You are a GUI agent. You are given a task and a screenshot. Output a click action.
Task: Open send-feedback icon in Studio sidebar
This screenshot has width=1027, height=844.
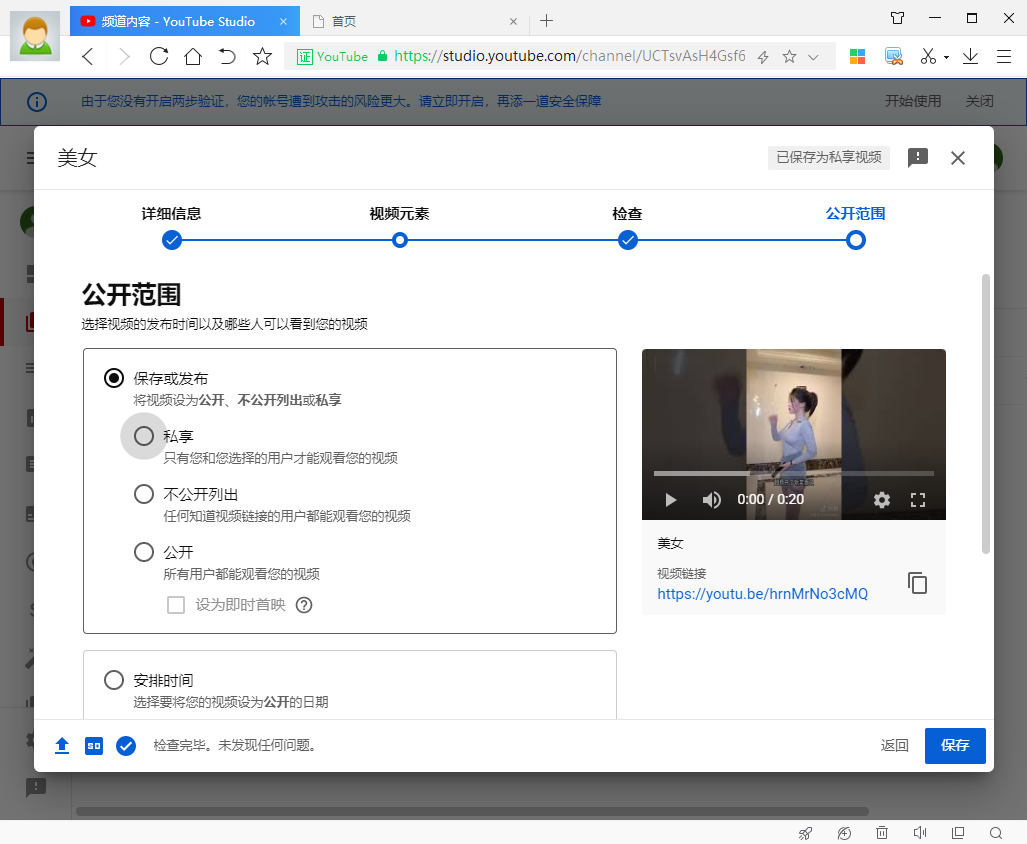[x=35, y=786]
